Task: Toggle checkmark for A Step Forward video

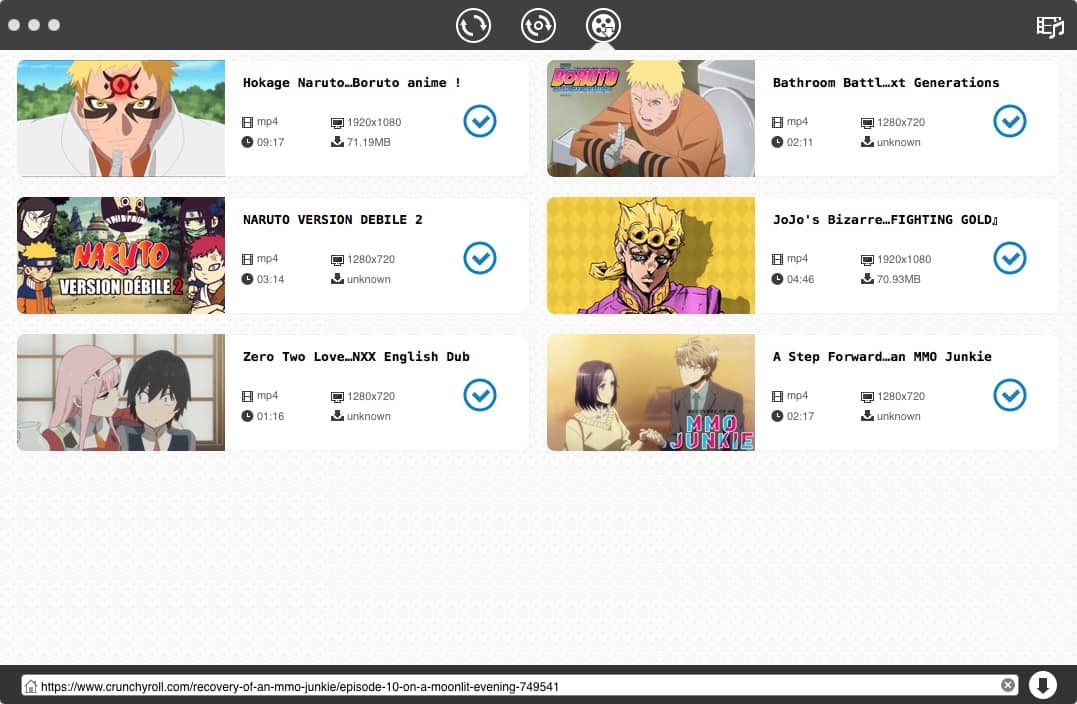Action: (1010, 395)
